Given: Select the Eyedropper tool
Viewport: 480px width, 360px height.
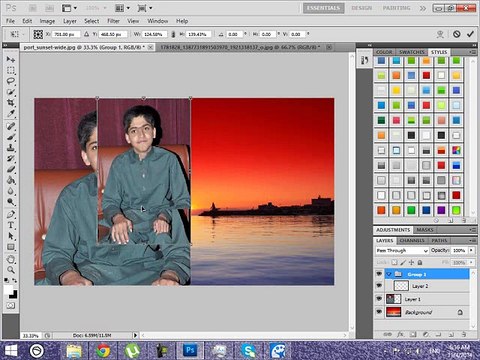Looking at the screenshot, I should 11,114.
